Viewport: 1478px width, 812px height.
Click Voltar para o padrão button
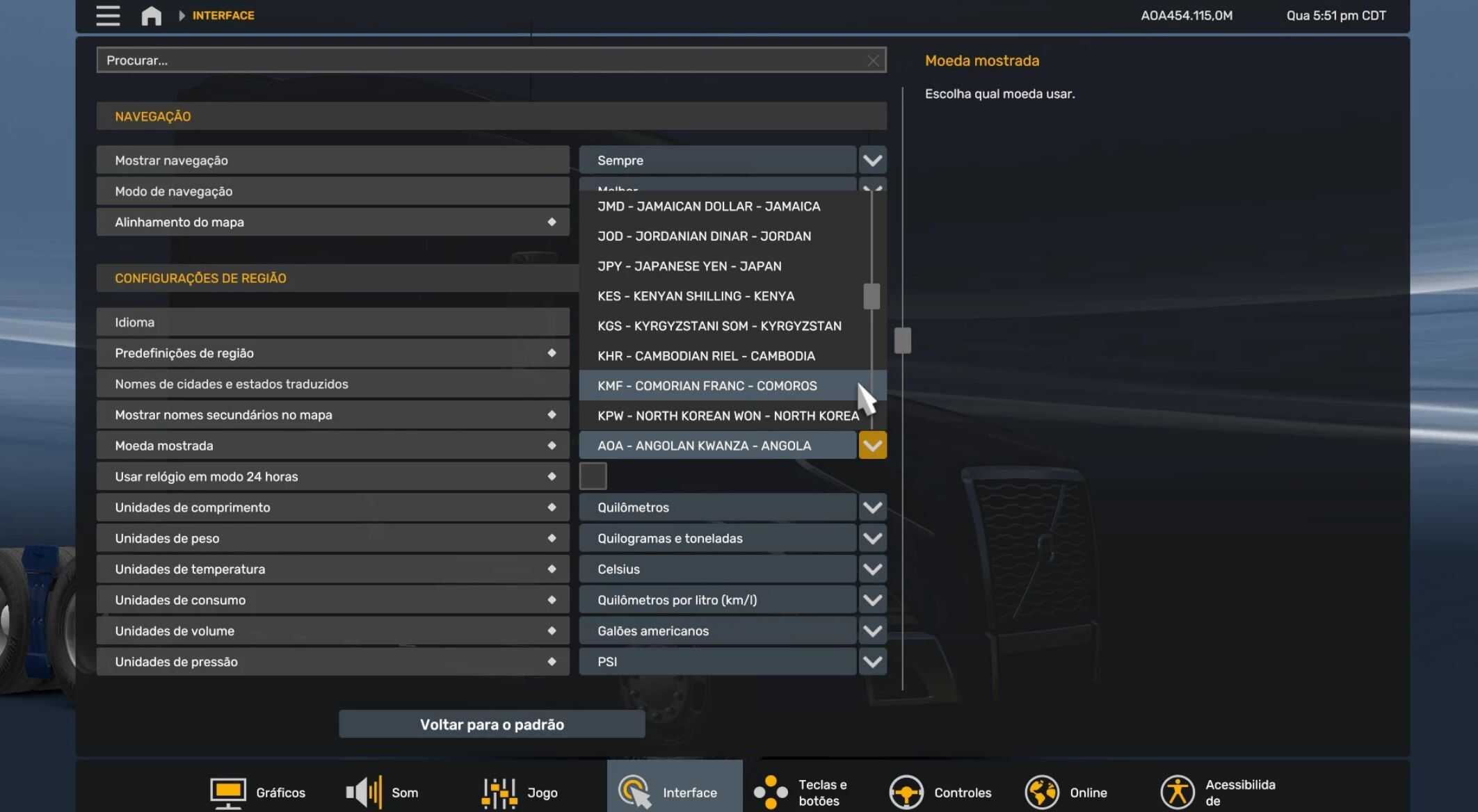[x=492, y=724]
